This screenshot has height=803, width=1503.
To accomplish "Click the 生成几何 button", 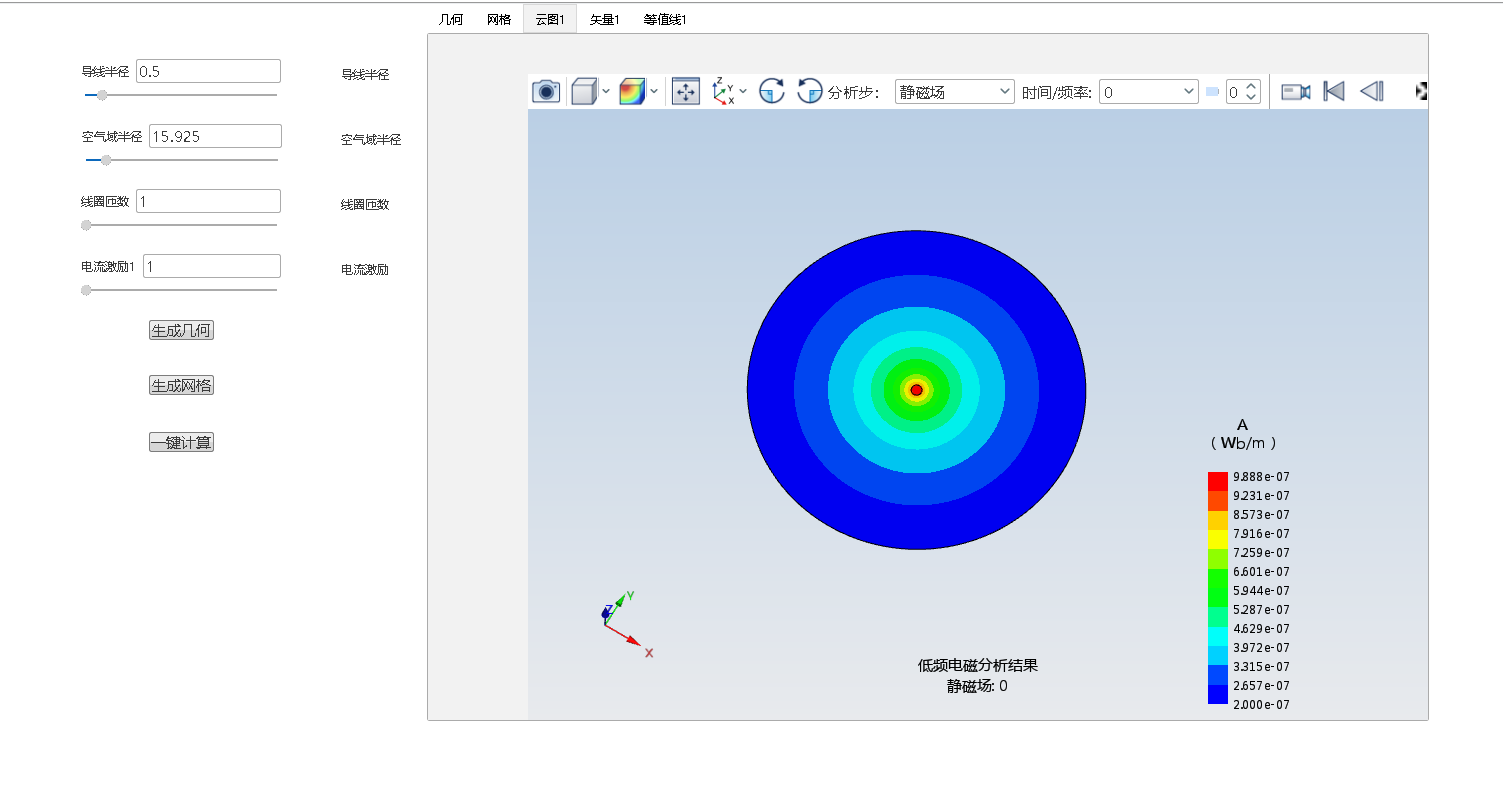I will (x=181, y=330).
